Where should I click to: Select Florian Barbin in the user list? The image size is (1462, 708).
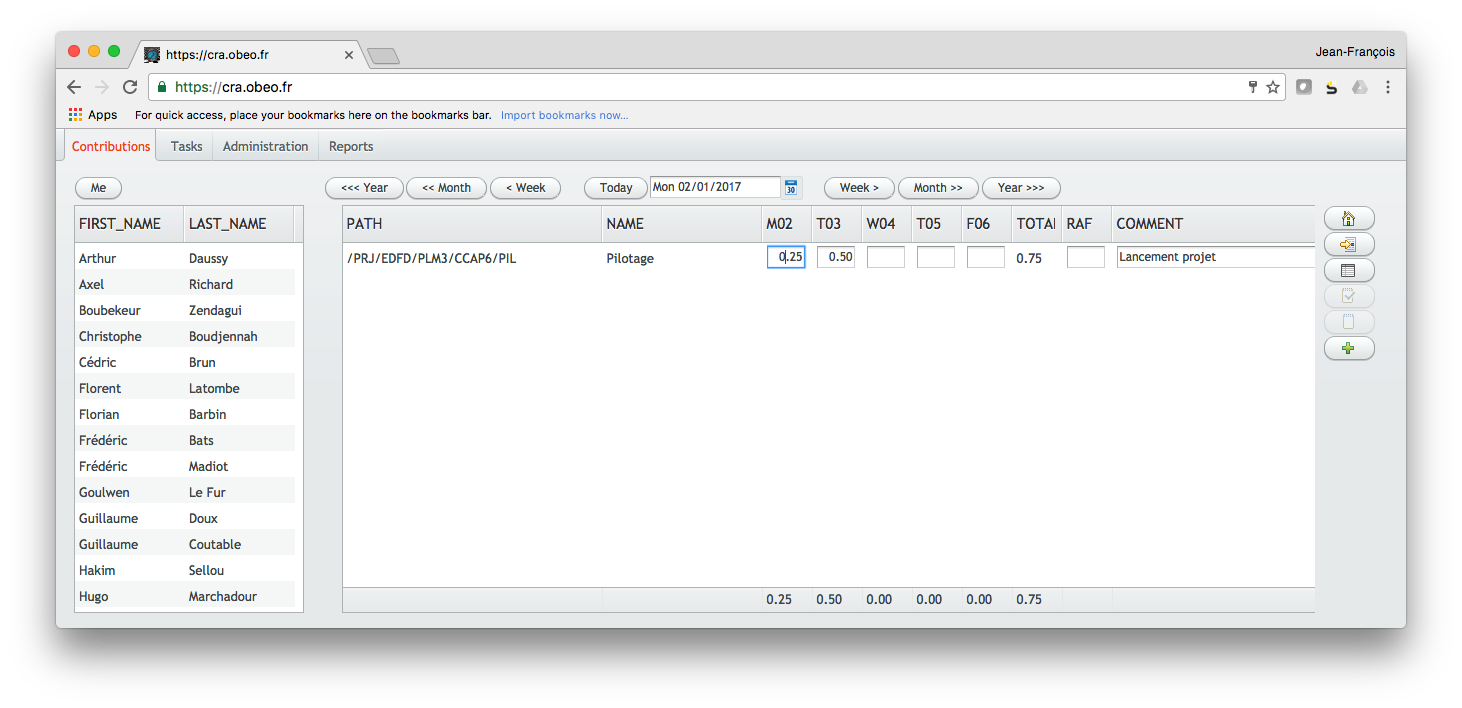click(185, 414)
